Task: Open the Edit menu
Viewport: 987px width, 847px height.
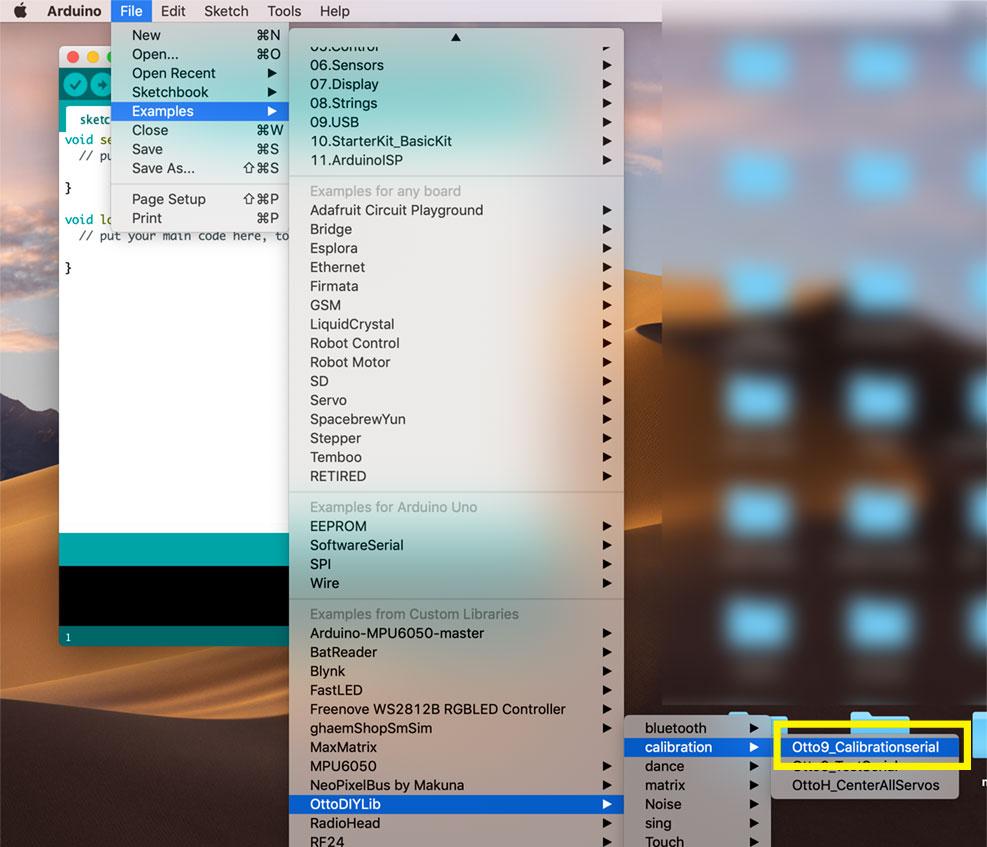Action: coord(172,11)
